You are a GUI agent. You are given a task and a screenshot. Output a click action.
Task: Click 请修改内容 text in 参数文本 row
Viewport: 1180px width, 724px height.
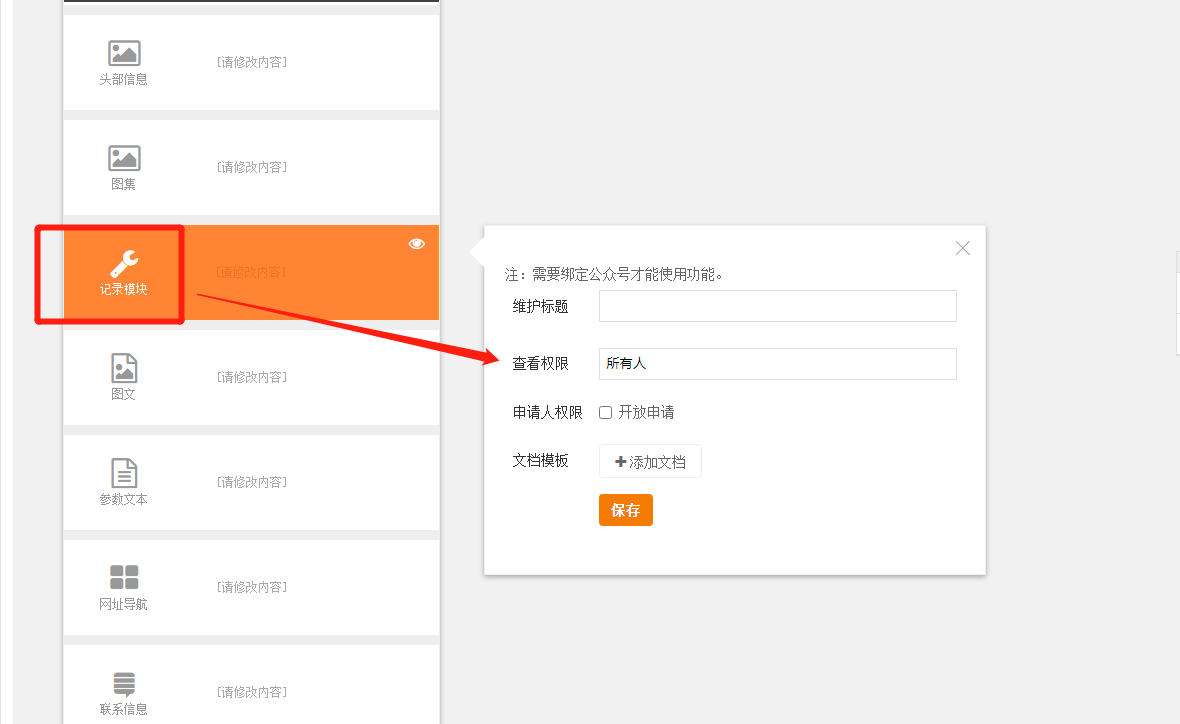click(x=252, y=482)
